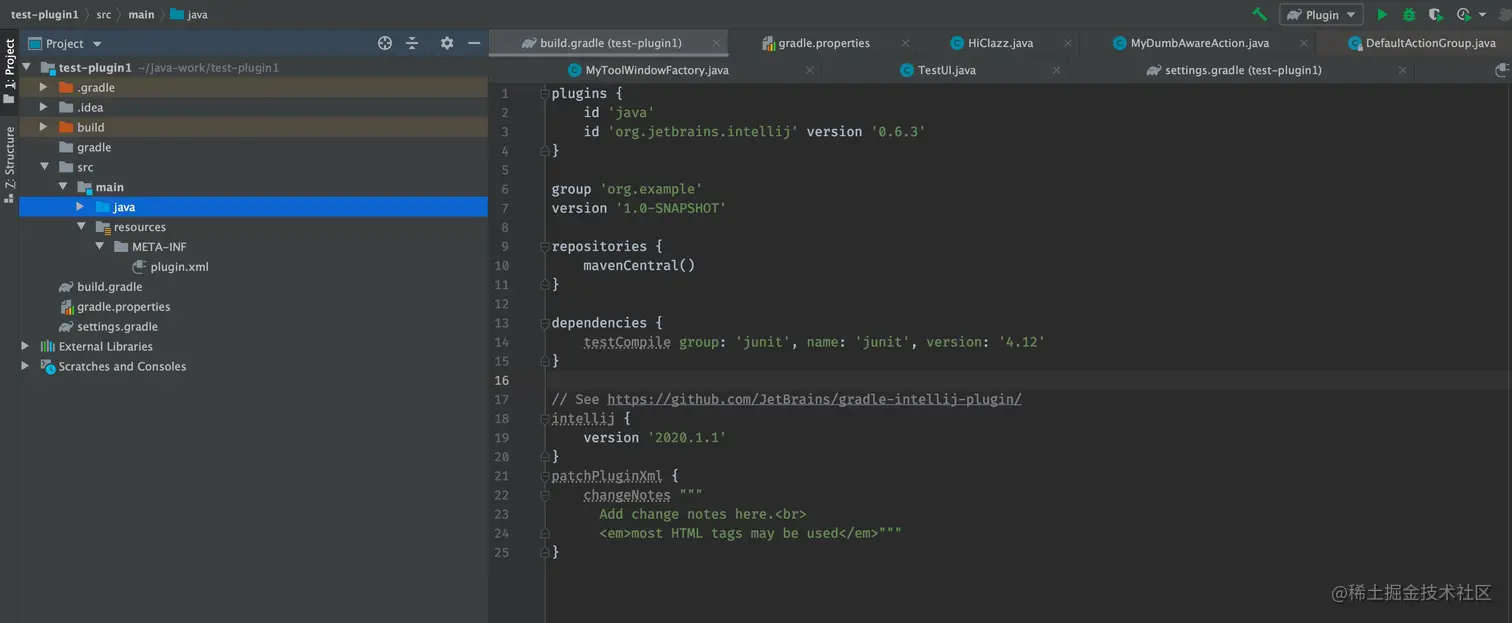The width and height of the screenshot is (1512, 623).
Task: Start debugging with the green bug icon
Action: coord(1409,14)
